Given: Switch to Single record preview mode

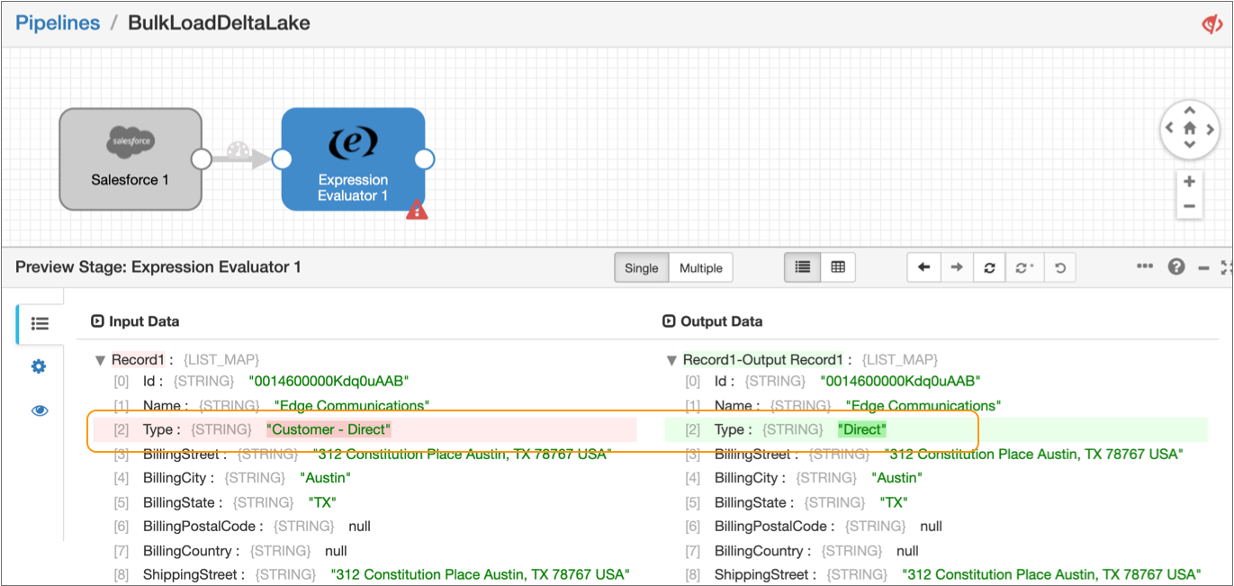Looking at the screenshot, I should [x=641, y=268].
